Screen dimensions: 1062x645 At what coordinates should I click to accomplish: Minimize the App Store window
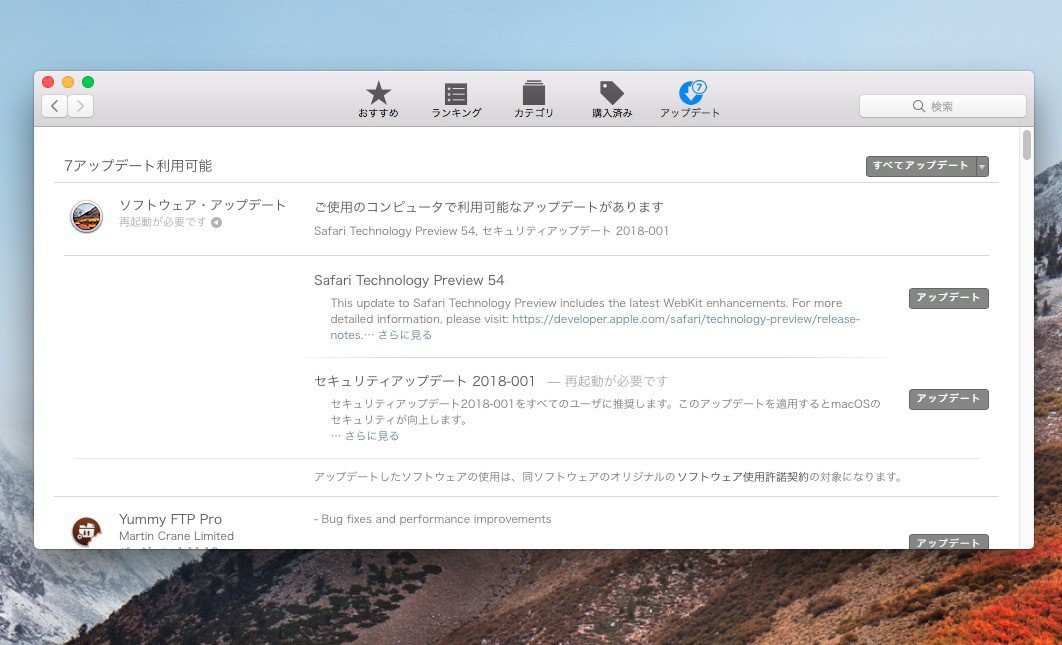tap(68, 82)
